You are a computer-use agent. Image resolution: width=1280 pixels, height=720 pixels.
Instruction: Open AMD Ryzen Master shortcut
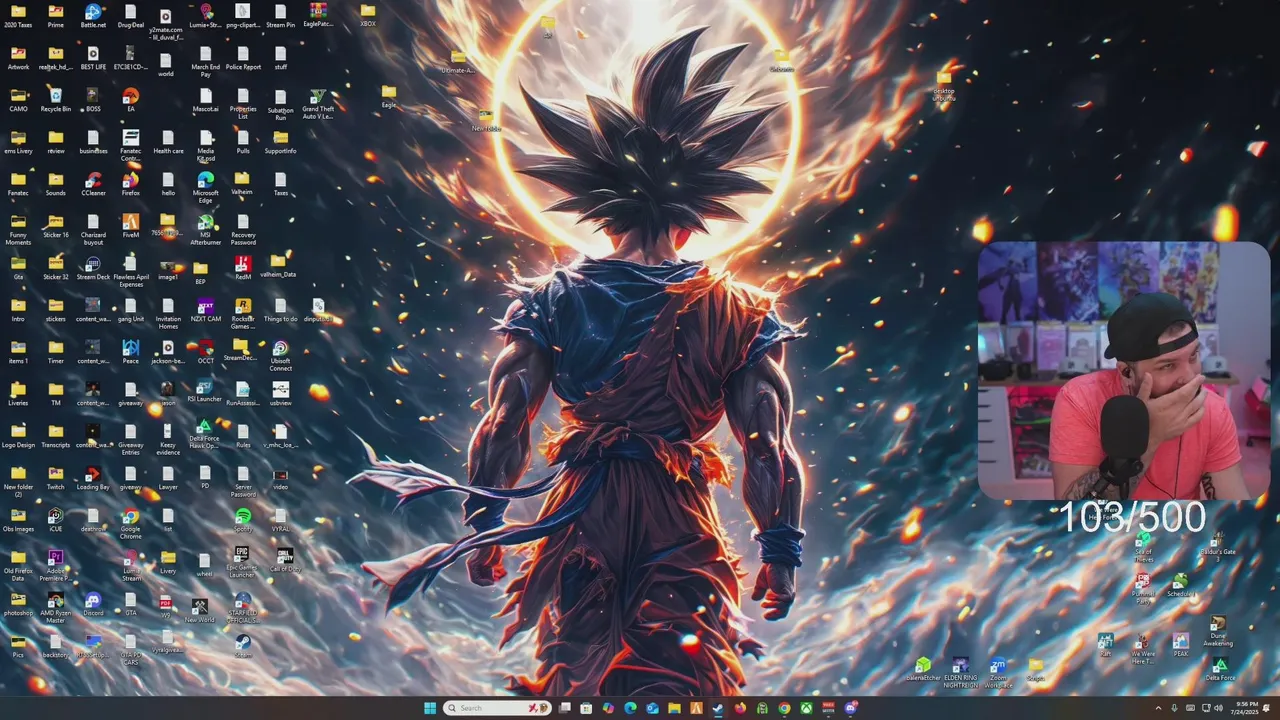(56, 607)
